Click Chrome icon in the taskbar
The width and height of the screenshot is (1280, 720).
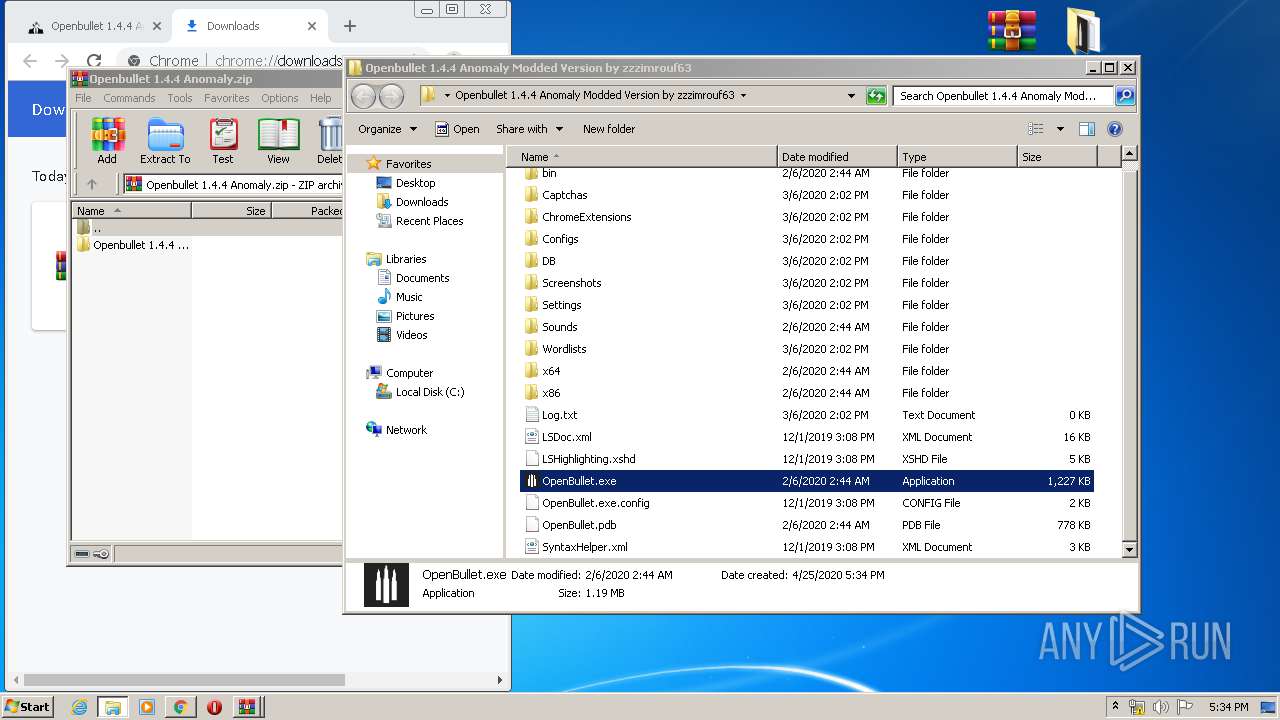[180, 707]
